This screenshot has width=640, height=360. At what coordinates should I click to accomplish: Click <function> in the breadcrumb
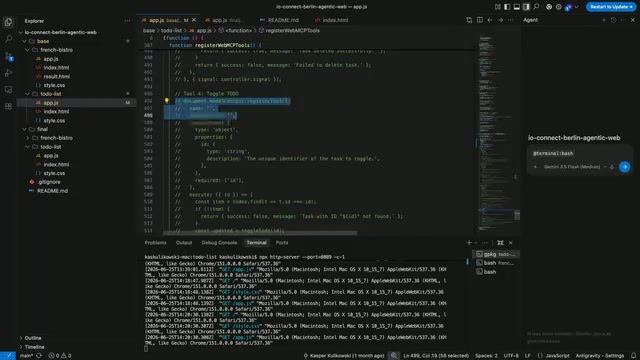[238, 31]
